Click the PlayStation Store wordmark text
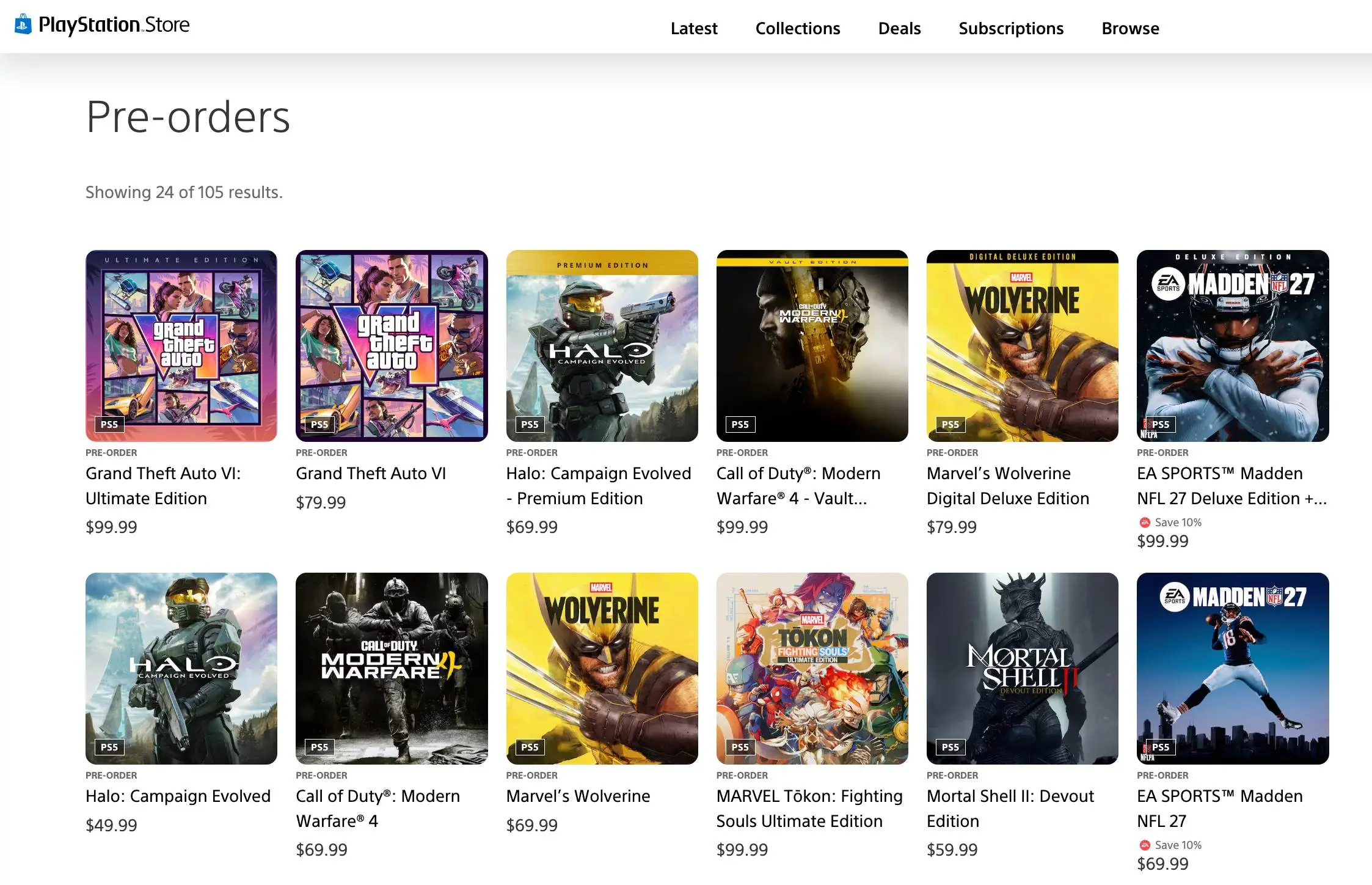 pos(114,25)
